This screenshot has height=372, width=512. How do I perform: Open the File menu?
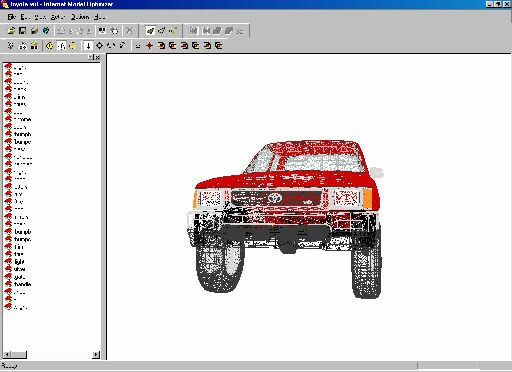pyautogui.click(x=11, y=17)
